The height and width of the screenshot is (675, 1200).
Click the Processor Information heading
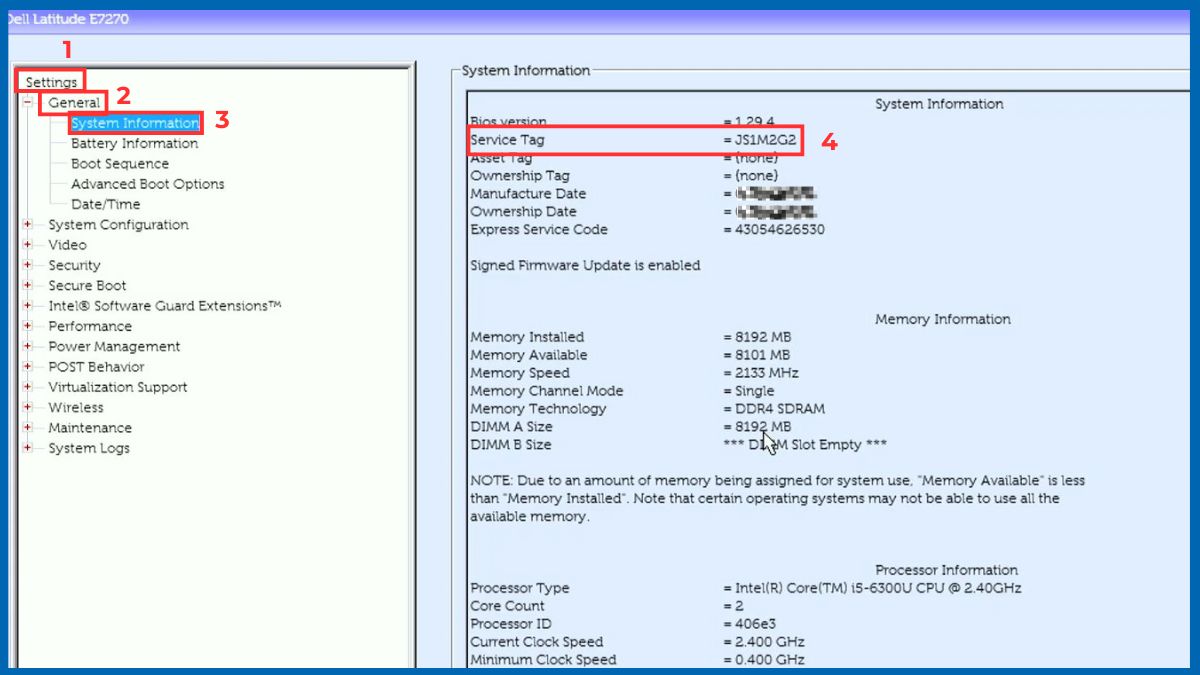(x=947, y=571)
